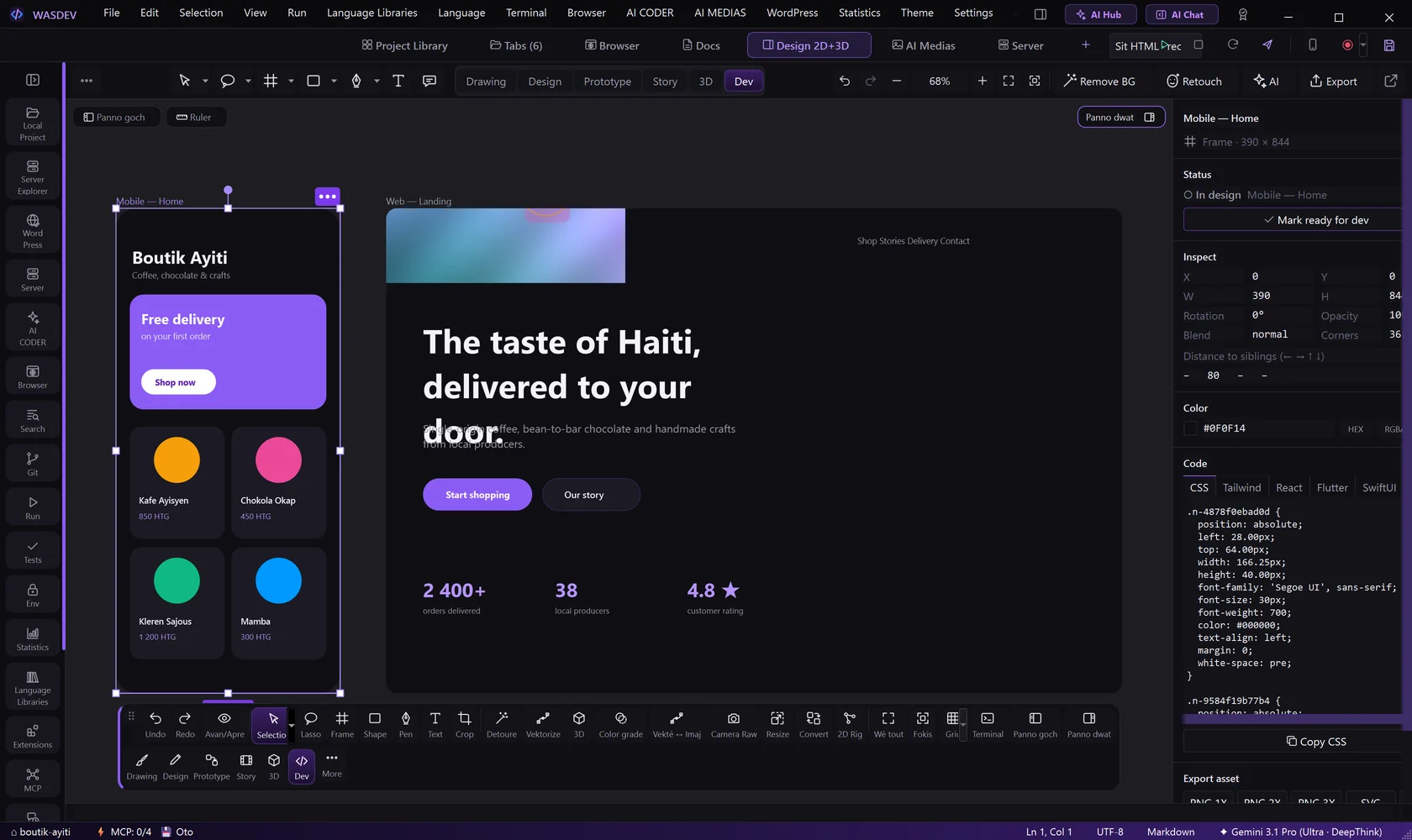This screenshot has width=1412, height=840.
Task: Click Mark ready for dev
Action: (x=1316, y=220)
